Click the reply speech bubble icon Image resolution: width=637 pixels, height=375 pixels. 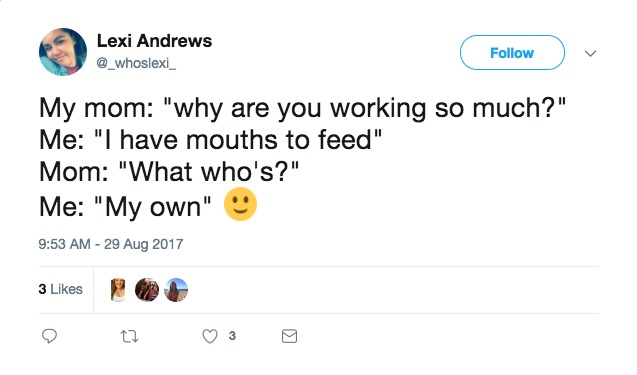click(50, 336)
